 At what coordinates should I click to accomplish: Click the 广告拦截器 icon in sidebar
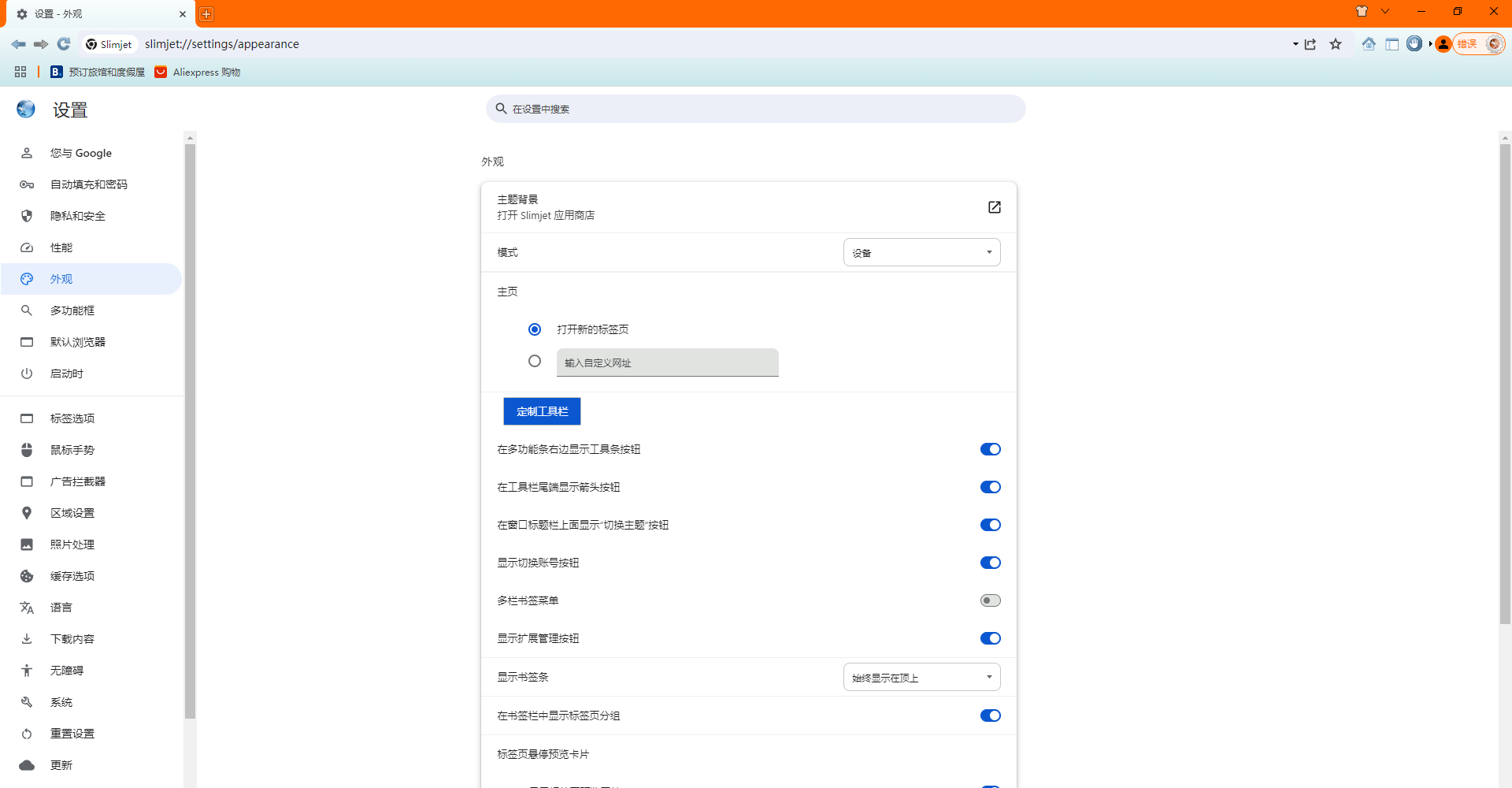[x=27, y=481]
